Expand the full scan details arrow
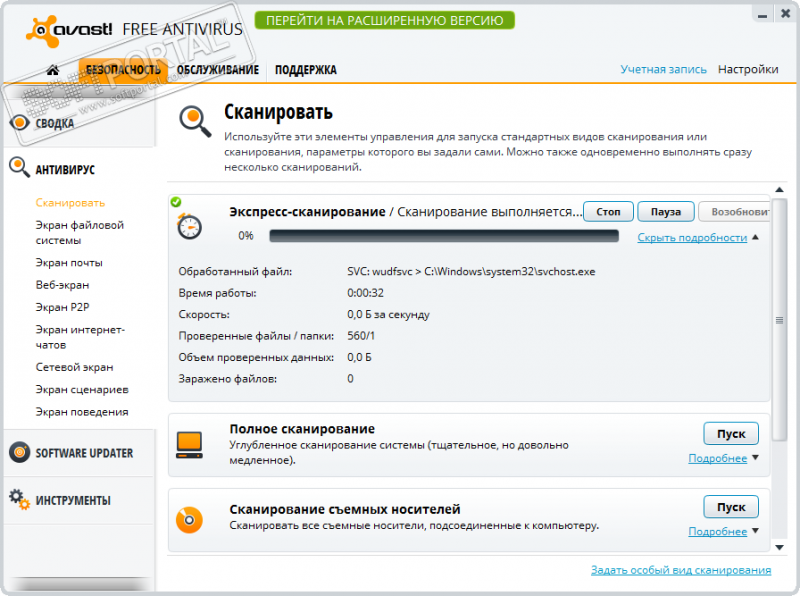The height and width of the screenshot is (596, 800). click(x=756, y=457)
